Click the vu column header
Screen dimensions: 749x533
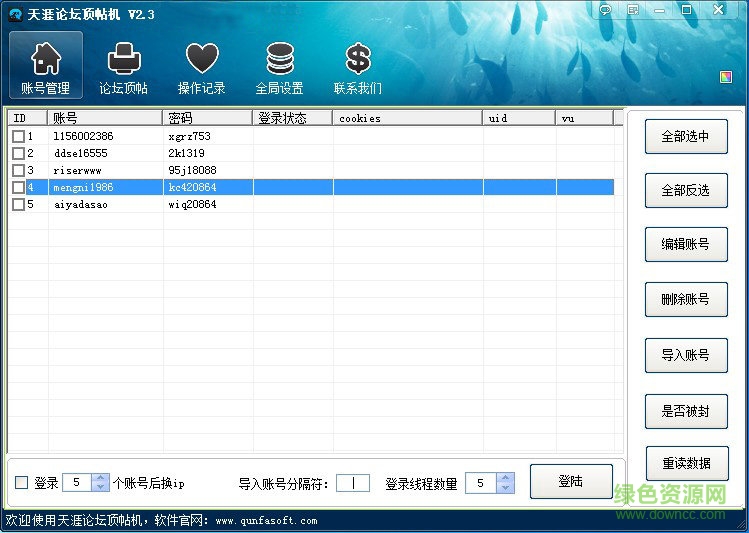click(584, 118)
